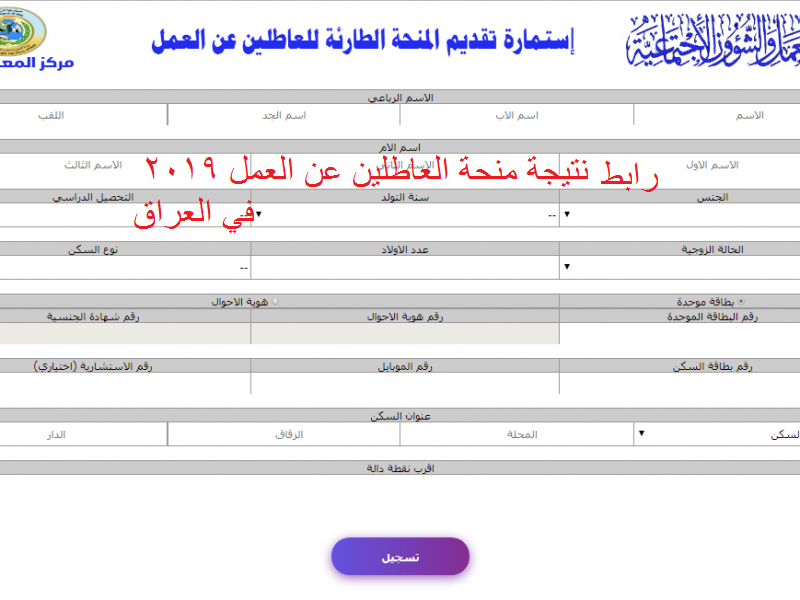Viewport: 800px width, 600px height.
Task: Click the اقرب نقطة دالة text area
Action: click(400, 497)
